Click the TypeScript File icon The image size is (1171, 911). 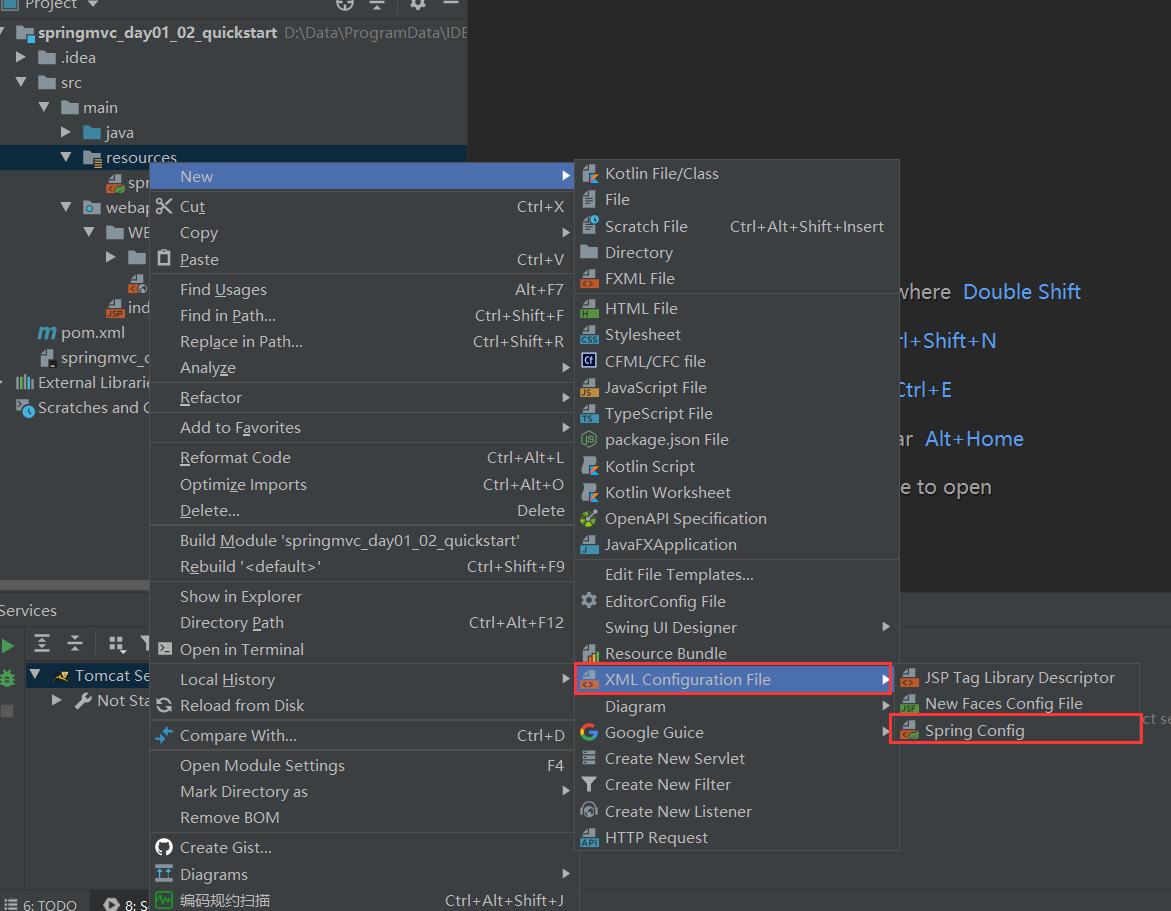[x=590, y=414]
